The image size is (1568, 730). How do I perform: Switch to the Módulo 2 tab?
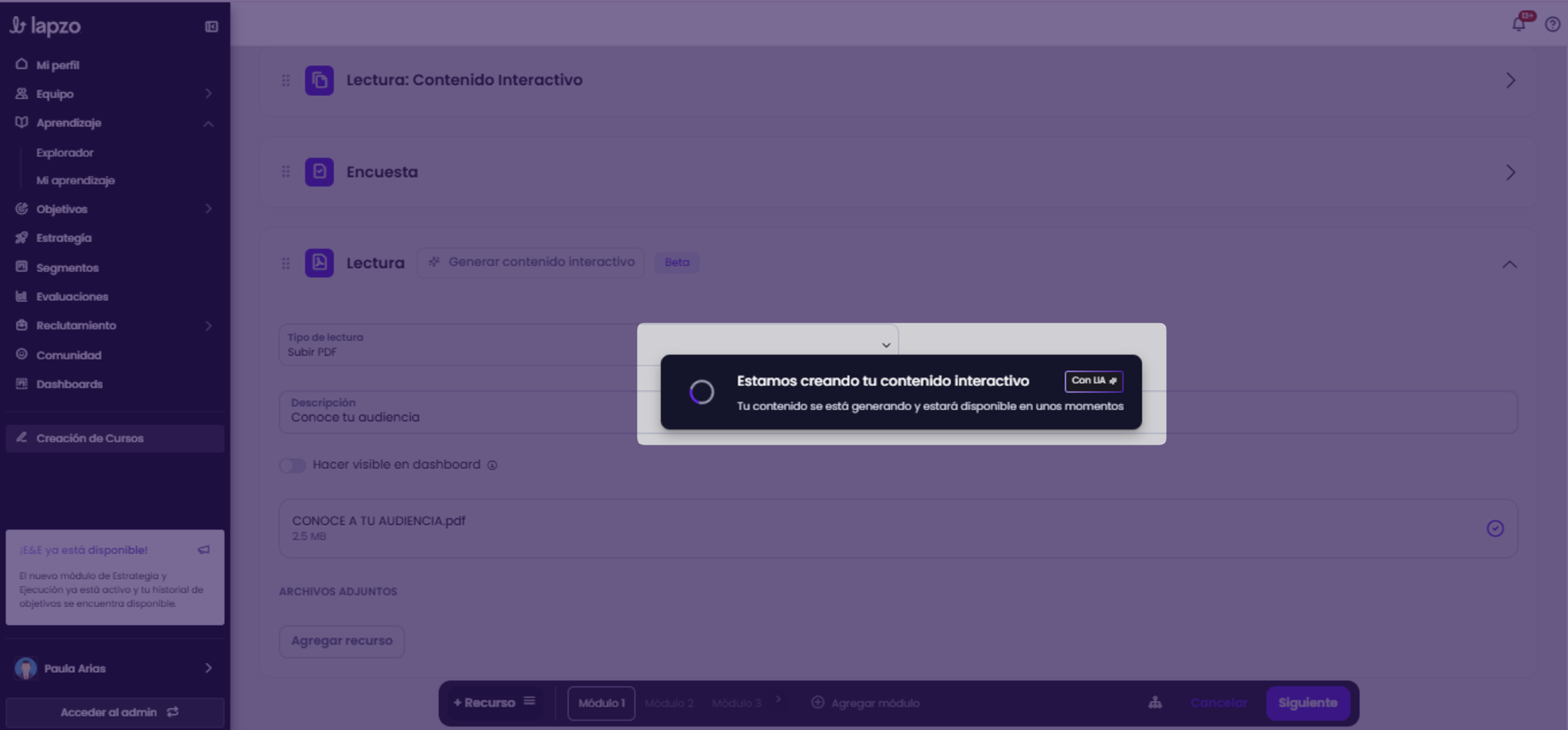[669, 703]
